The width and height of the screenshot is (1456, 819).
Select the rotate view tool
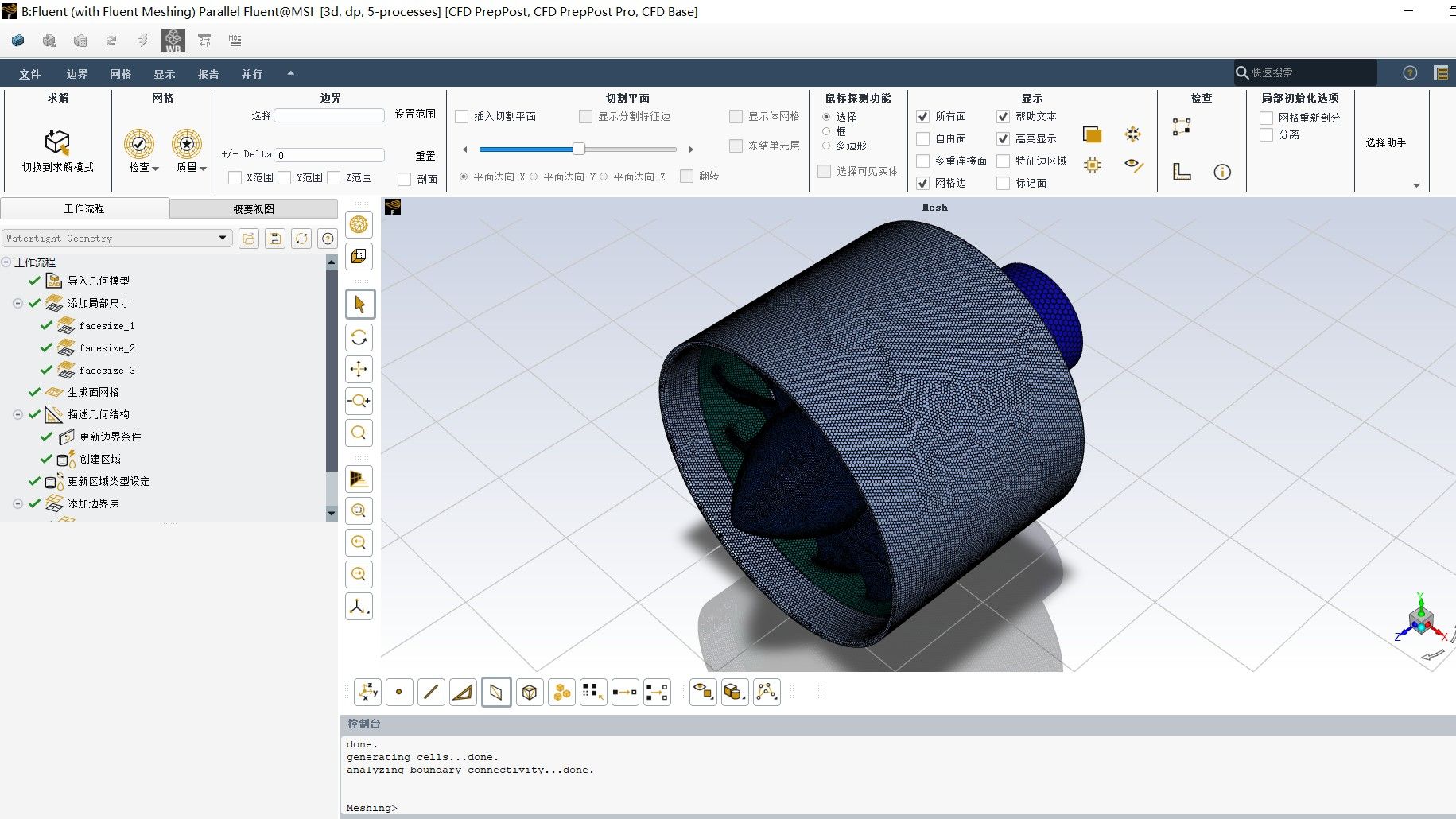coord(359,338)
